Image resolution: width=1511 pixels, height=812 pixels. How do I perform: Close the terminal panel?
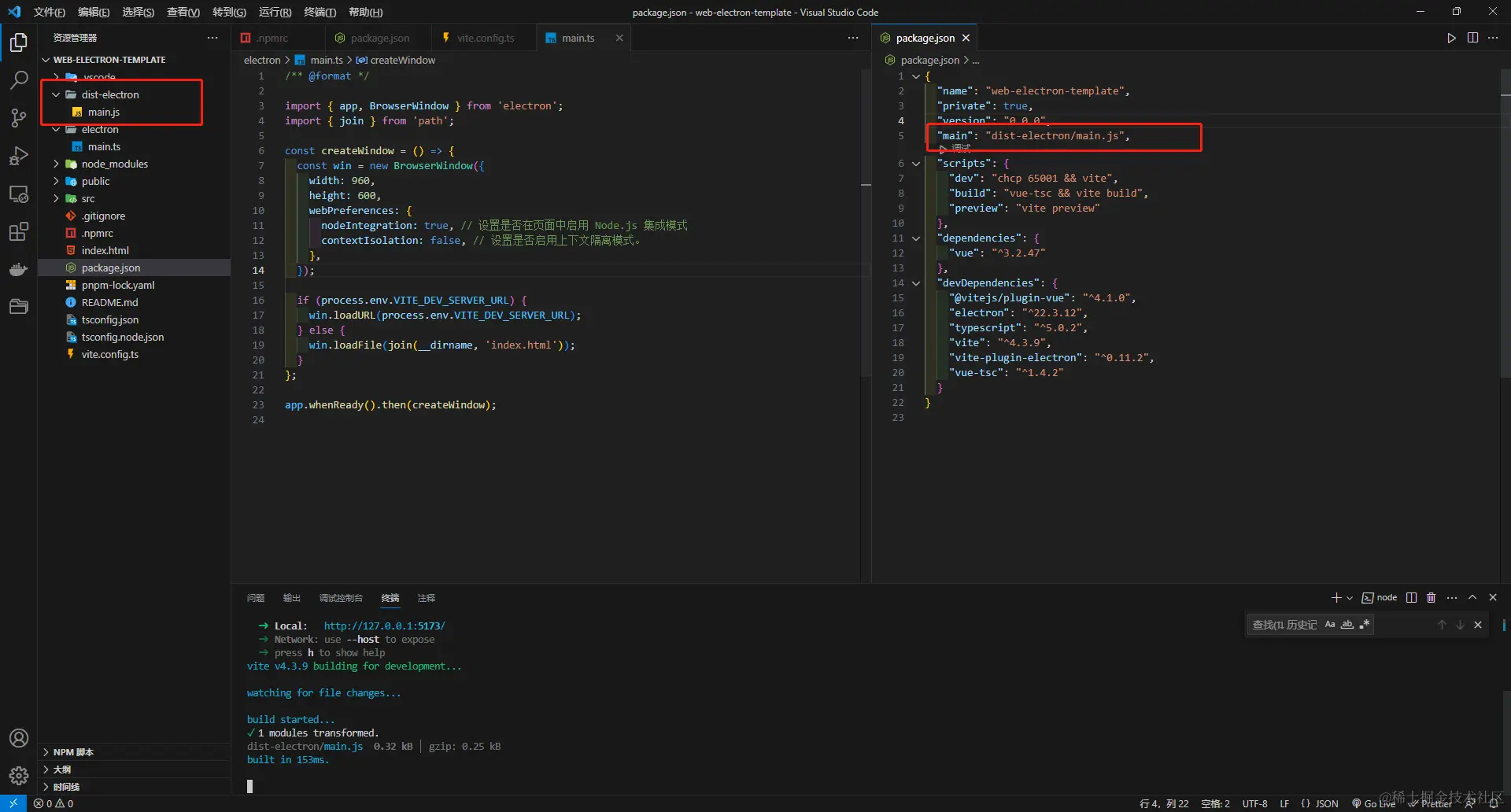click(x=1493, y=598)
